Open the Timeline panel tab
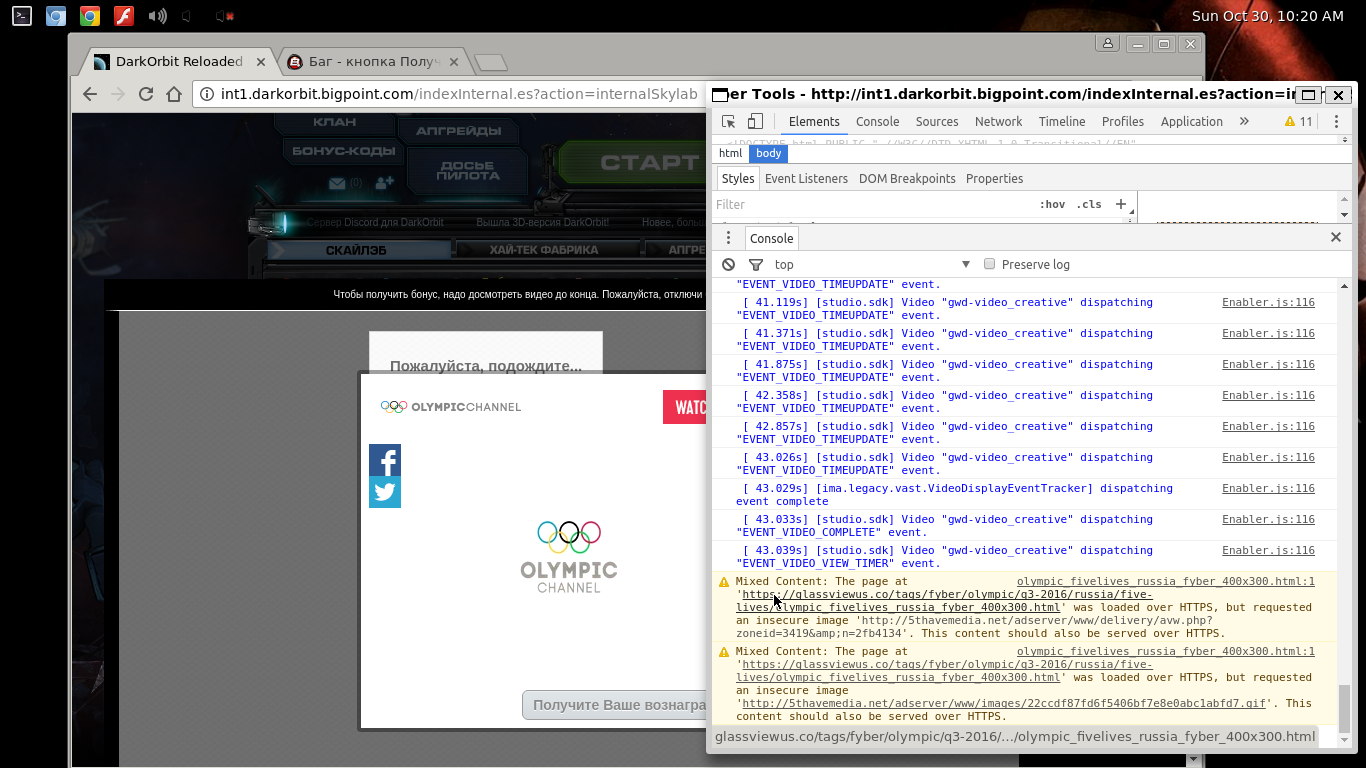This screenshot has width=1366, height=768. pyautogui.click(x=1062, y=121)
